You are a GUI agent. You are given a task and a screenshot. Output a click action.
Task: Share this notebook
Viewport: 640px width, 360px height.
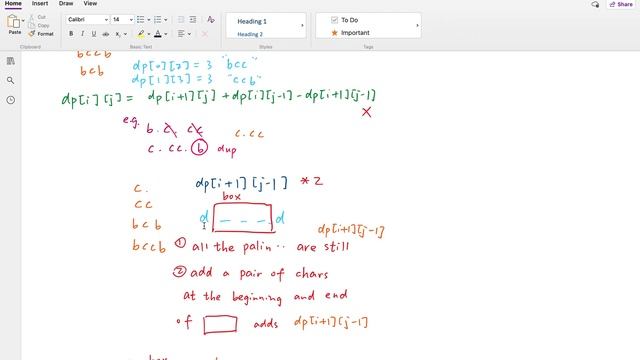click(621, 4)
